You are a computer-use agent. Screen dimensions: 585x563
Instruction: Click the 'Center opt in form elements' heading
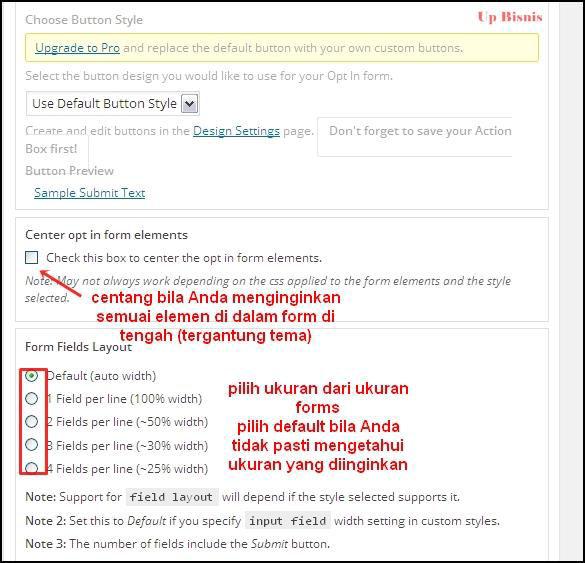106,235
